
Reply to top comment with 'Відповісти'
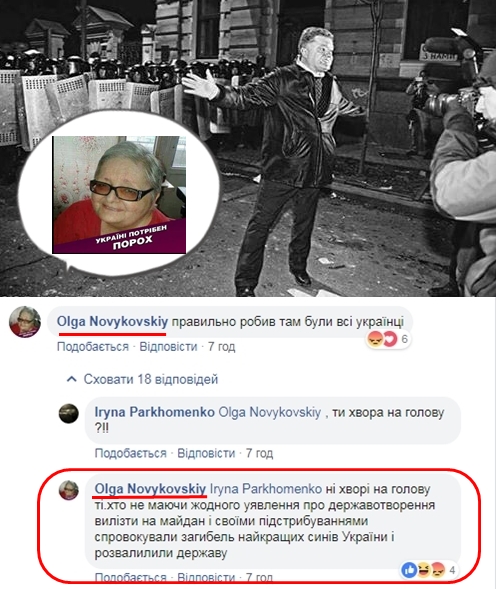168,346
